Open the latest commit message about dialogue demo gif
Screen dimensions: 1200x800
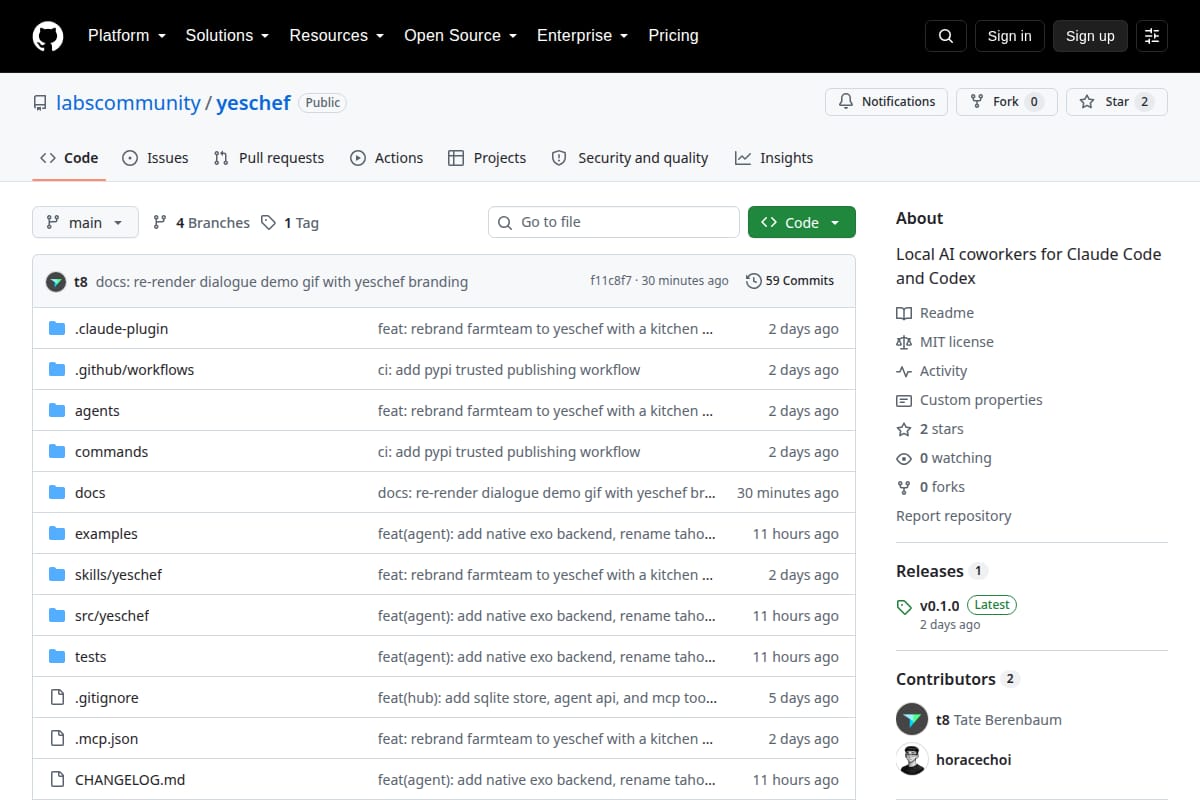click(x=282, y=282)
